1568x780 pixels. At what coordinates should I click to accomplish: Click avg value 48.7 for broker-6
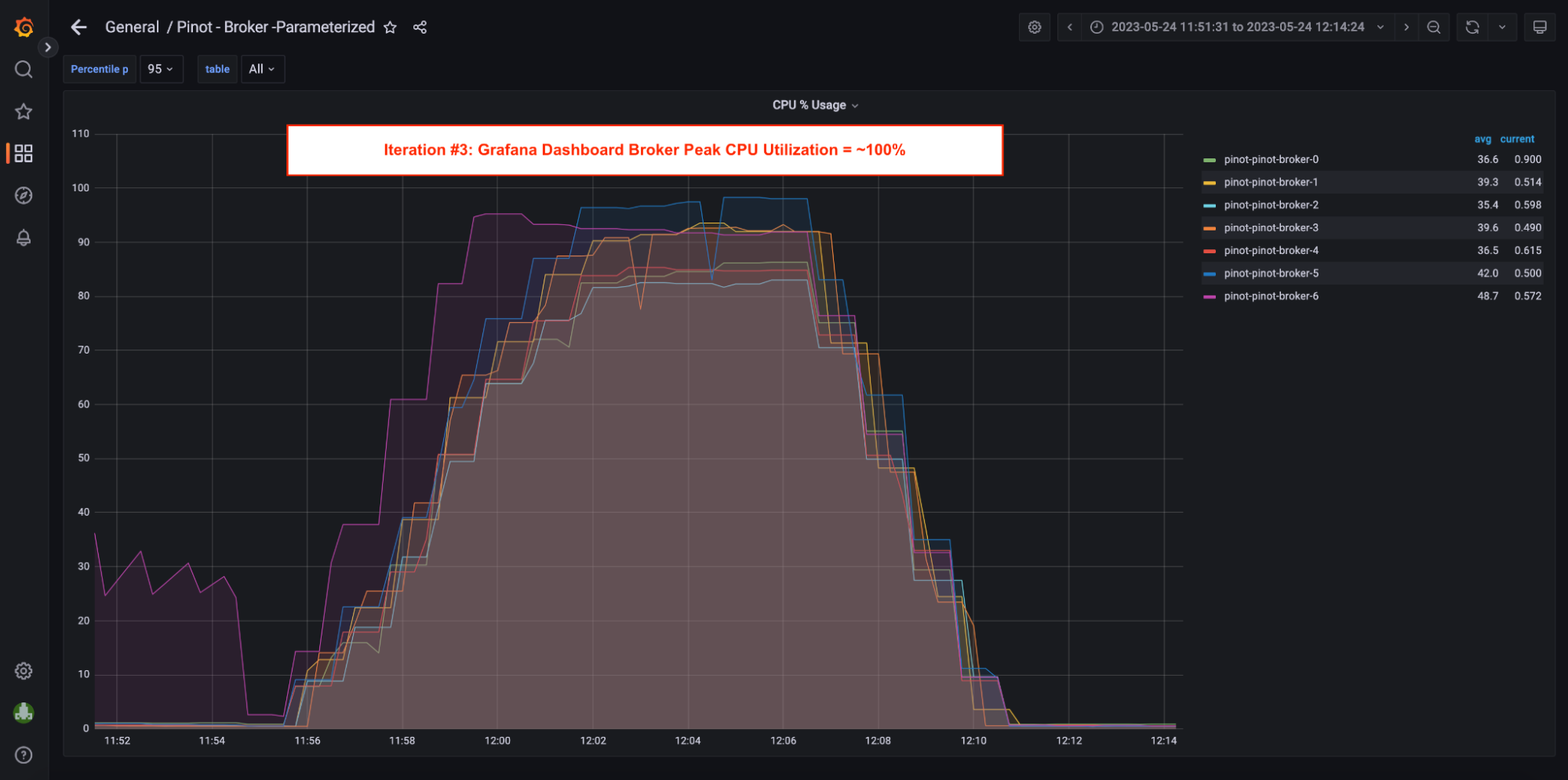point(1487,296)
